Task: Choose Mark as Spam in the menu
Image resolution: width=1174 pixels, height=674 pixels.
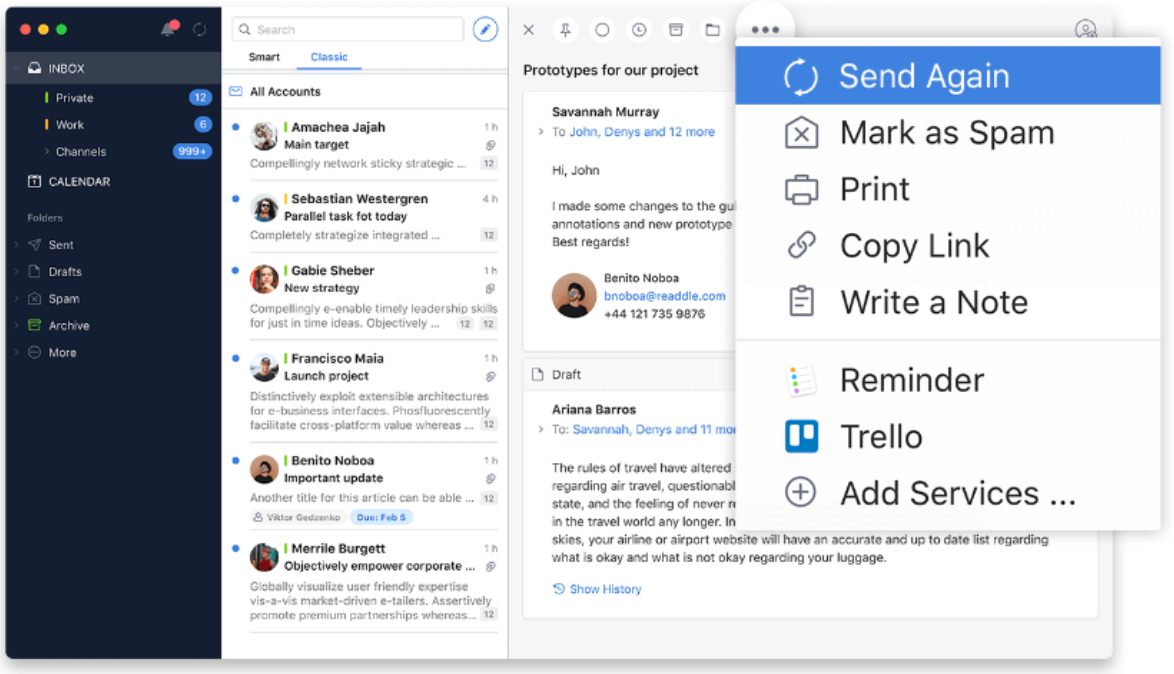Action: click(946, 133)
